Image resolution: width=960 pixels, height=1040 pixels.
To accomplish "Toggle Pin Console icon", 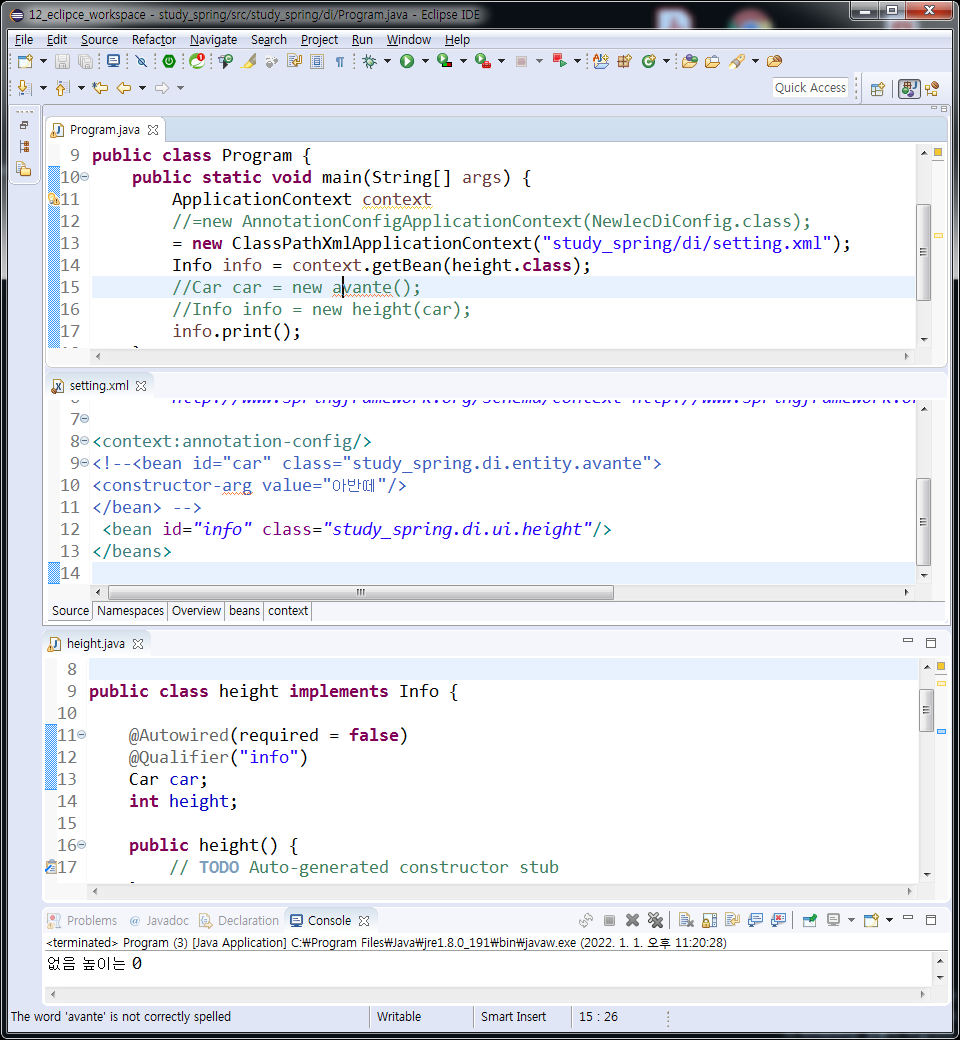I will tap(809, 921).
